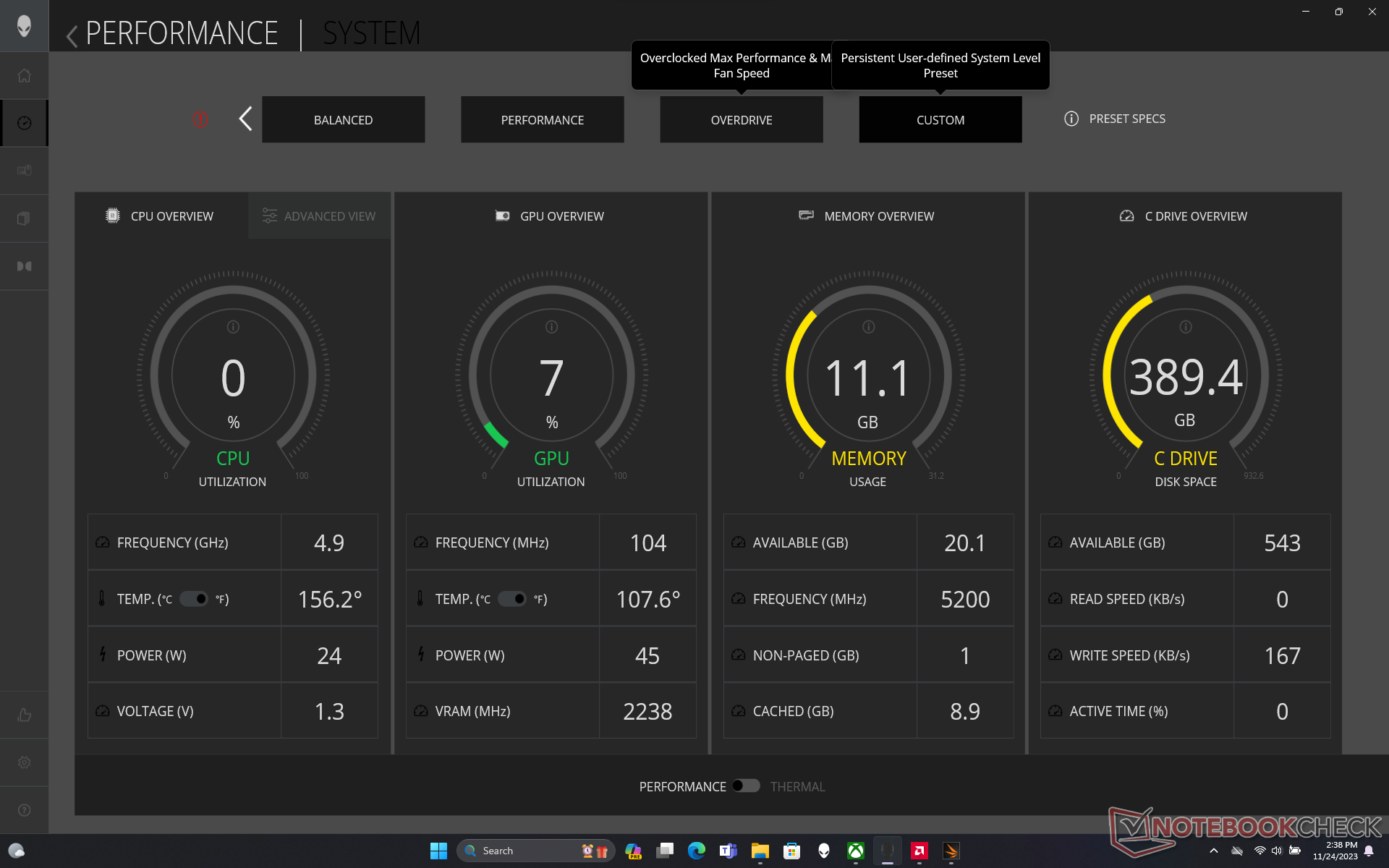Image resolution: width=1389 pixels, height=868 pixels.
Task: Click the red warning info icon
Action: point(200,119)
